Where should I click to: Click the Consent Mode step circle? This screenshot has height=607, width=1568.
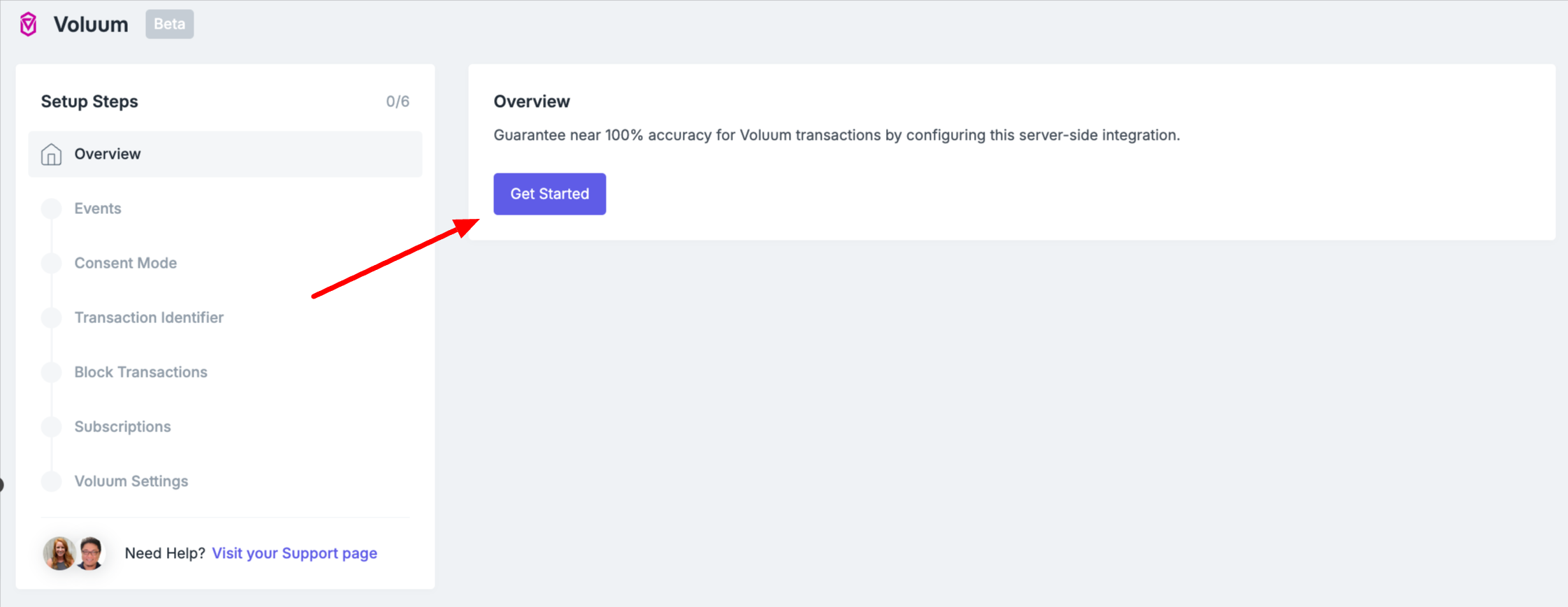[x=51, y=263]
